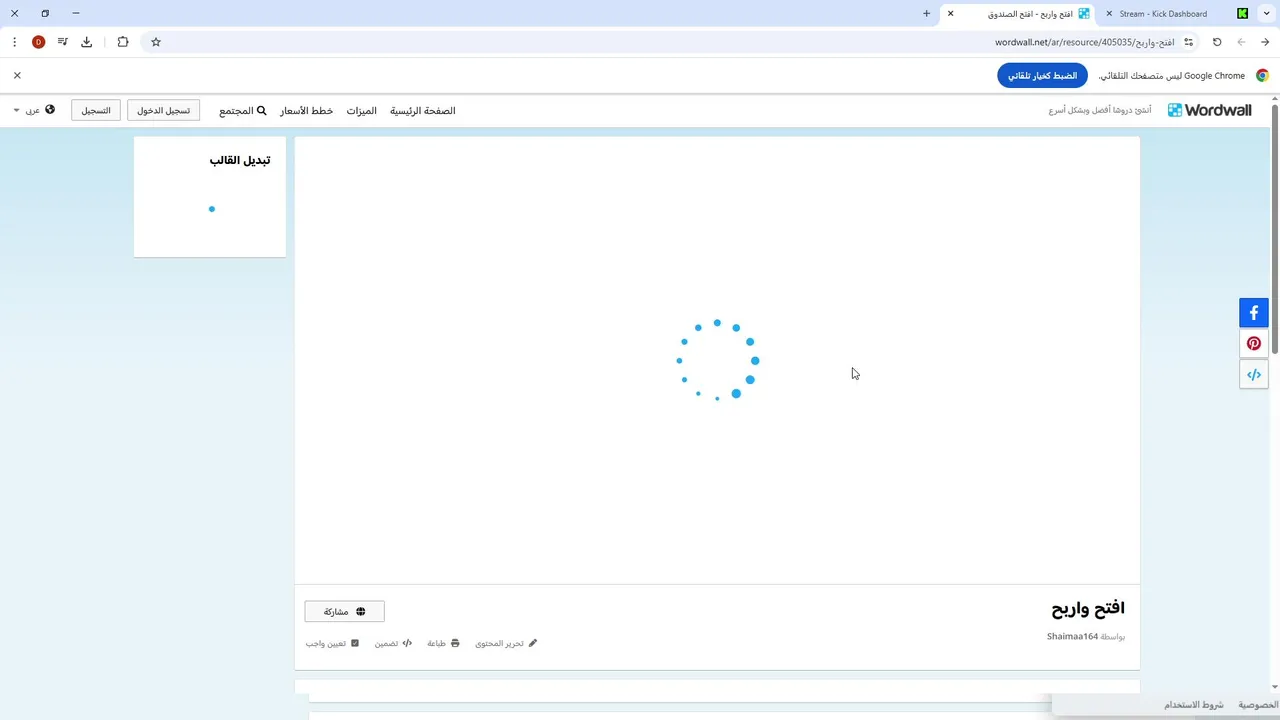Open the Chrome three-dot menu
The image size is (1280, 720).
(x=14, y=42)
